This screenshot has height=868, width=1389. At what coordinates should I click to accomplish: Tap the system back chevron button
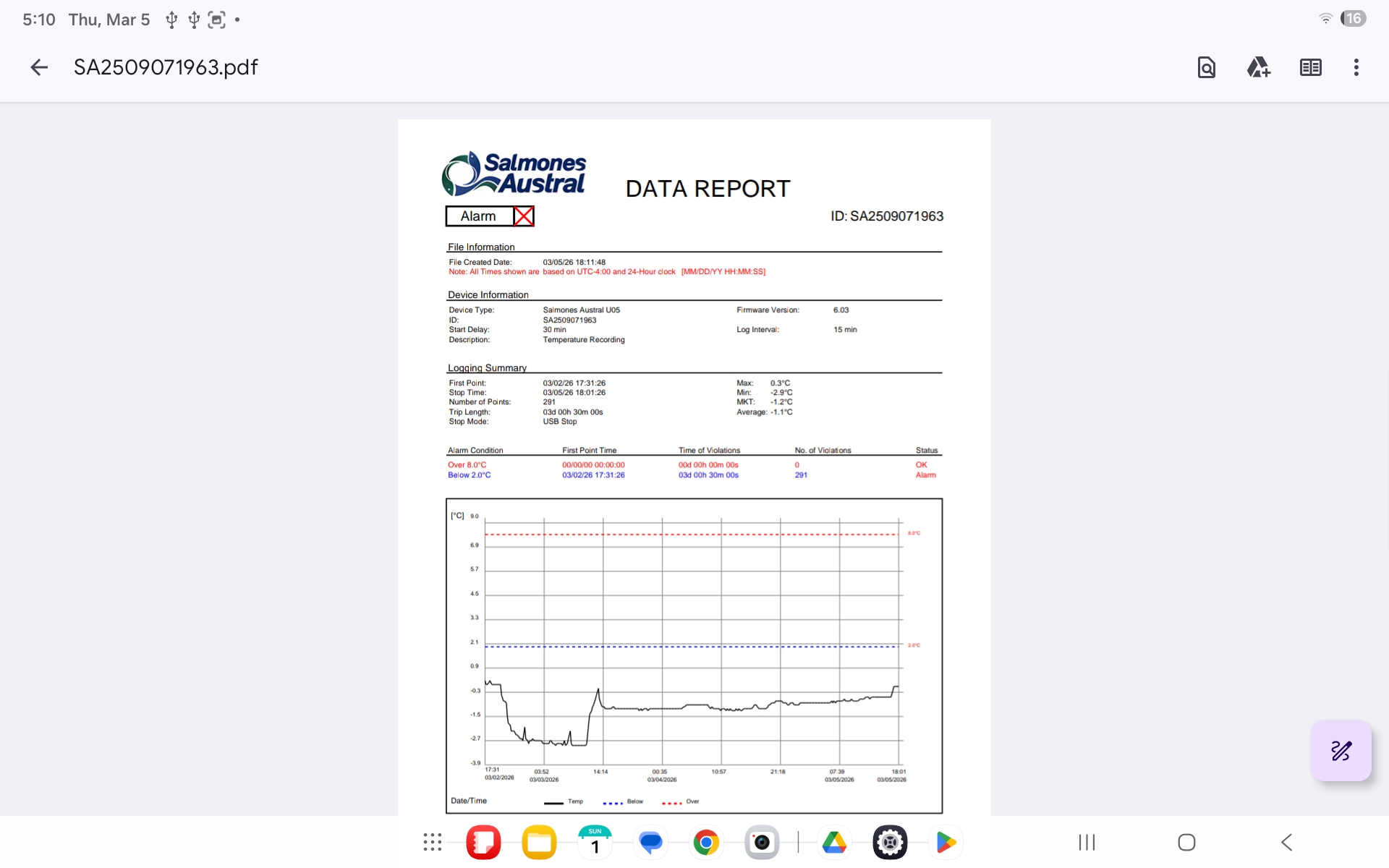click(1286, 842)
